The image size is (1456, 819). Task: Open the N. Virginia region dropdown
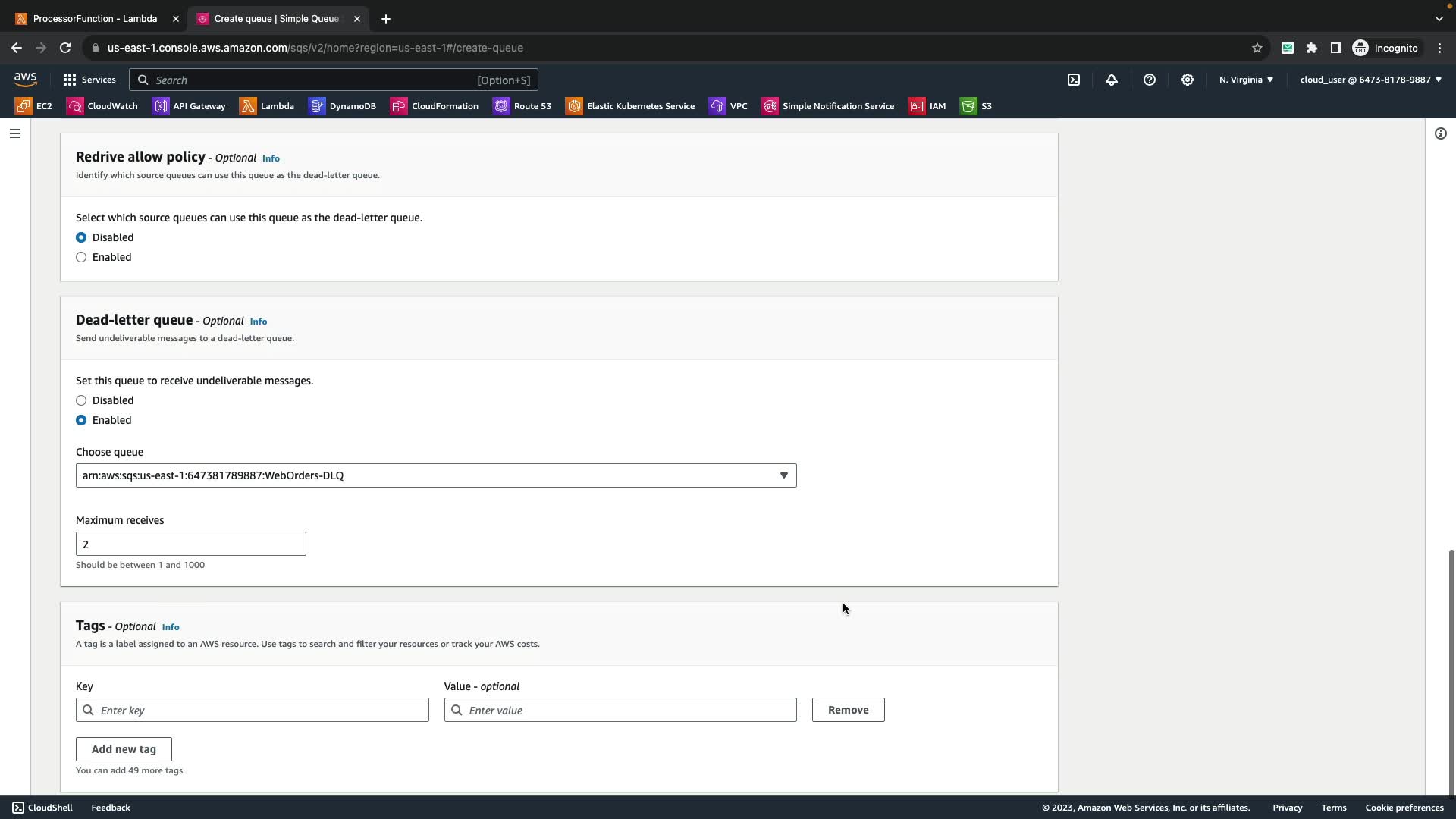1246,80
